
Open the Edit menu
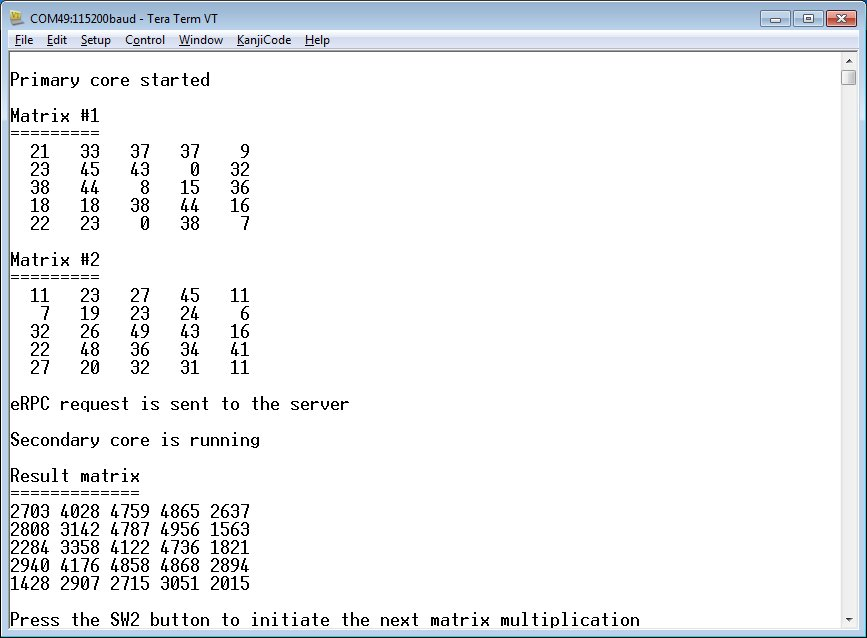[57, 40]
